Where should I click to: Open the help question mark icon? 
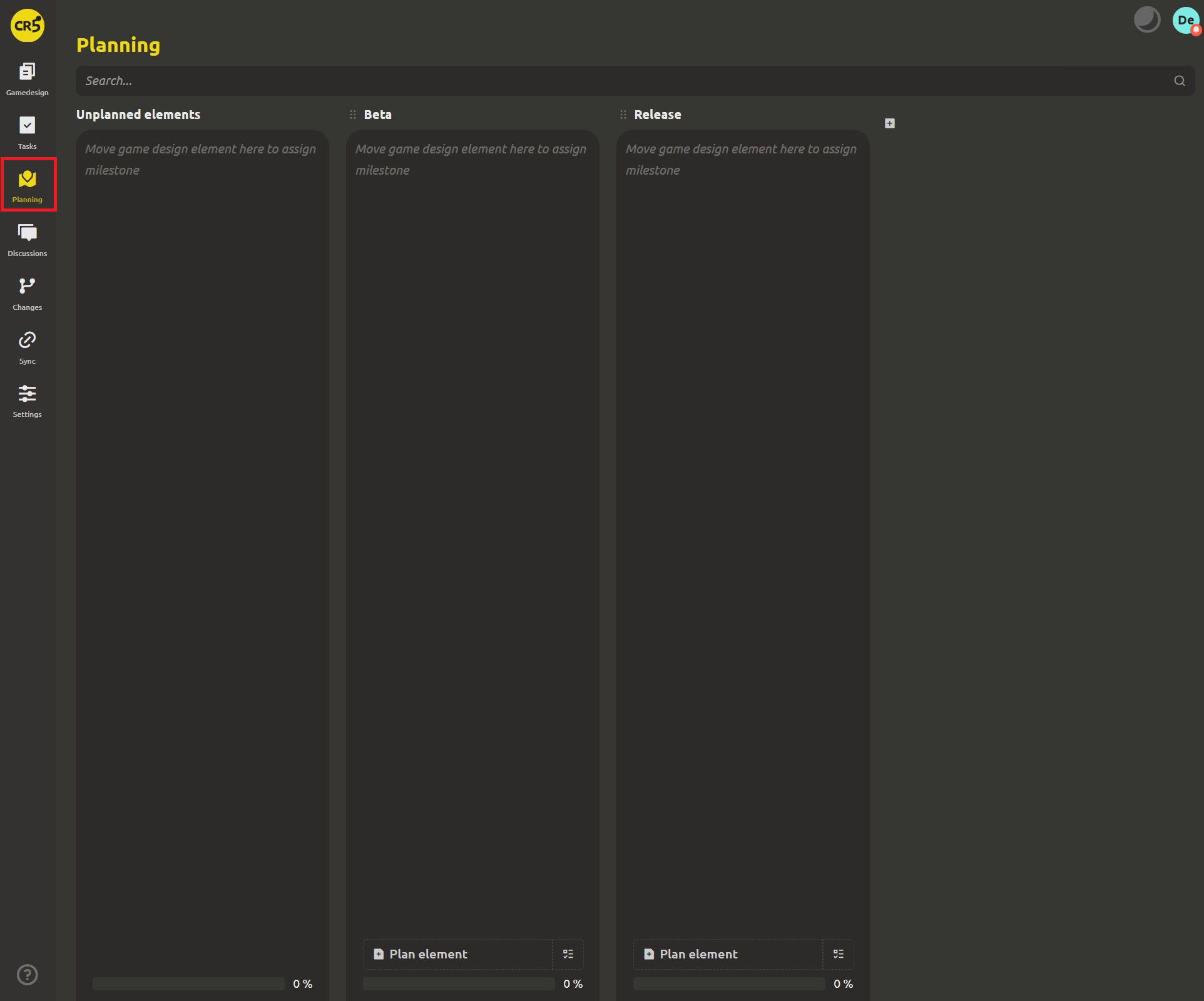point(28,975)
